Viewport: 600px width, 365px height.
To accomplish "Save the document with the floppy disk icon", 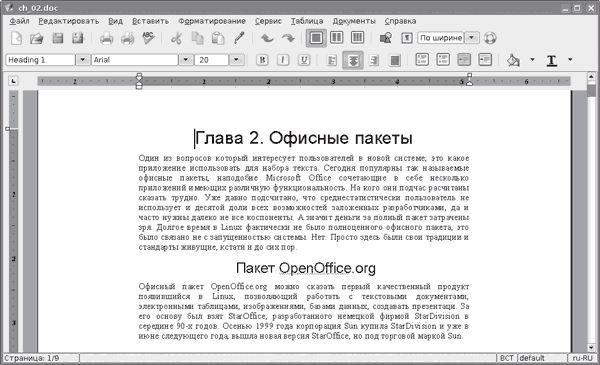I will click(58, 38).
